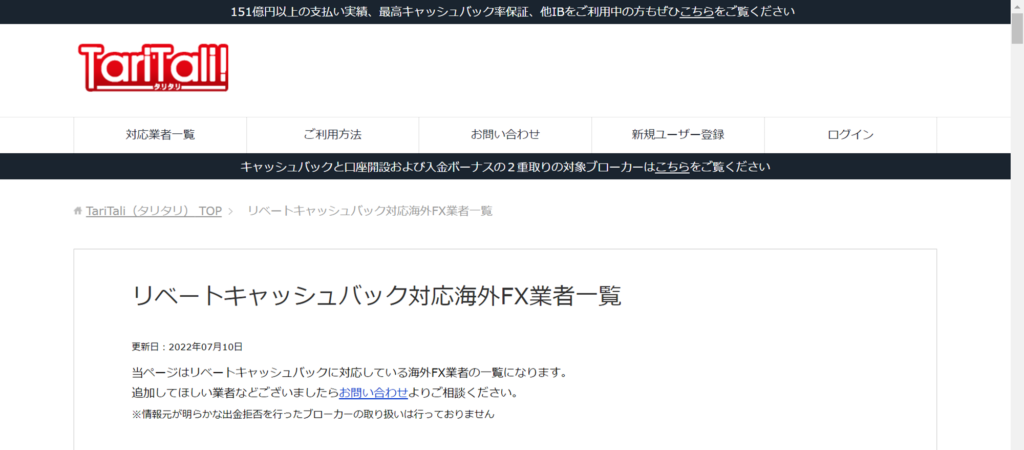Click the 当ページはリベートキャッシュバック paragraph line
The width and height of the screenshot is (1024, 450).
(349, 373)
